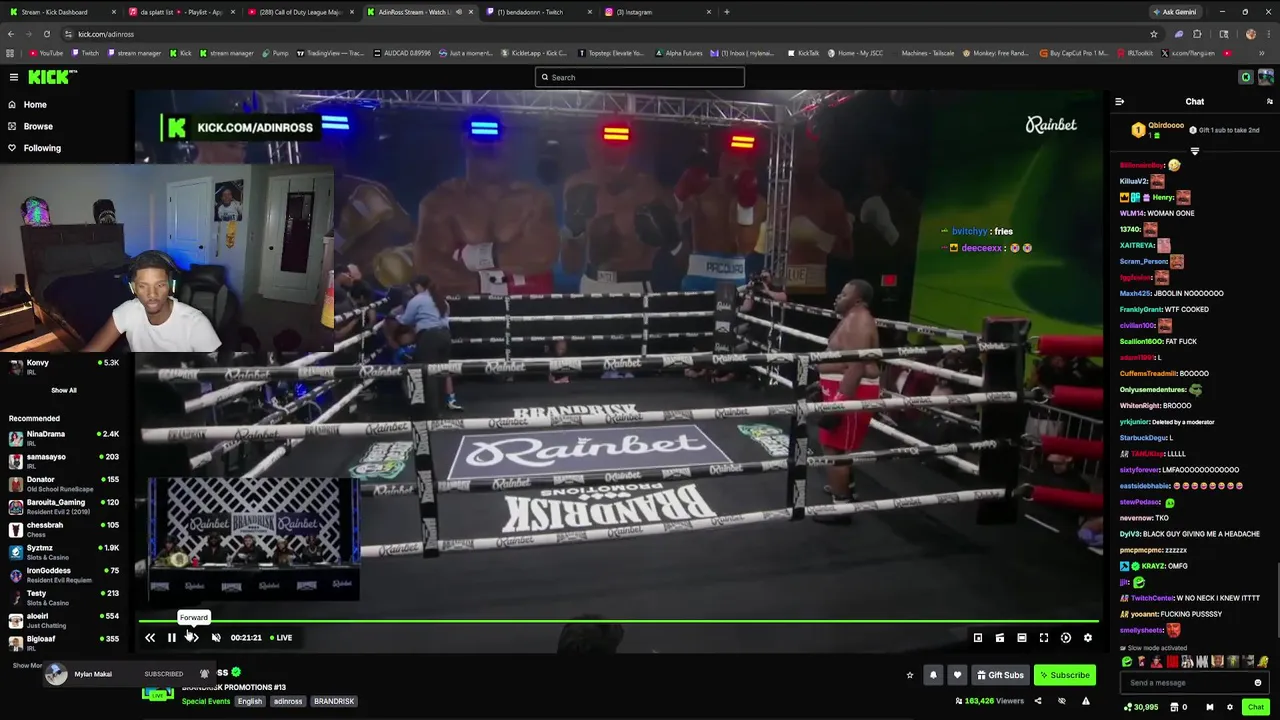
Task: Open the emoji picker in chat input
Action: tap(1258, 683)
